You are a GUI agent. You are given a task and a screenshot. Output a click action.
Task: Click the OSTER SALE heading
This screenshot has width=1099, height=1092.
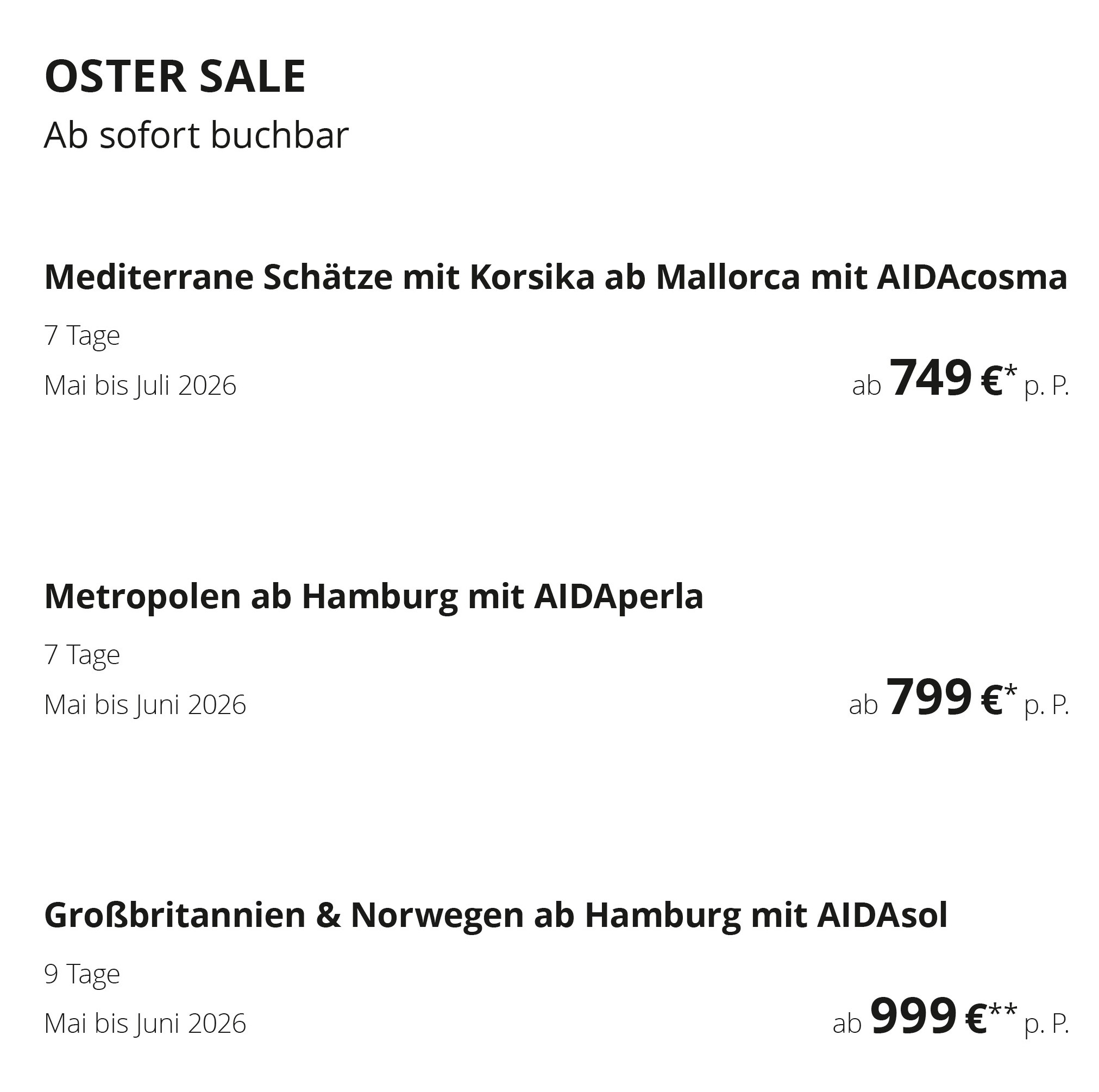(175, 75)
